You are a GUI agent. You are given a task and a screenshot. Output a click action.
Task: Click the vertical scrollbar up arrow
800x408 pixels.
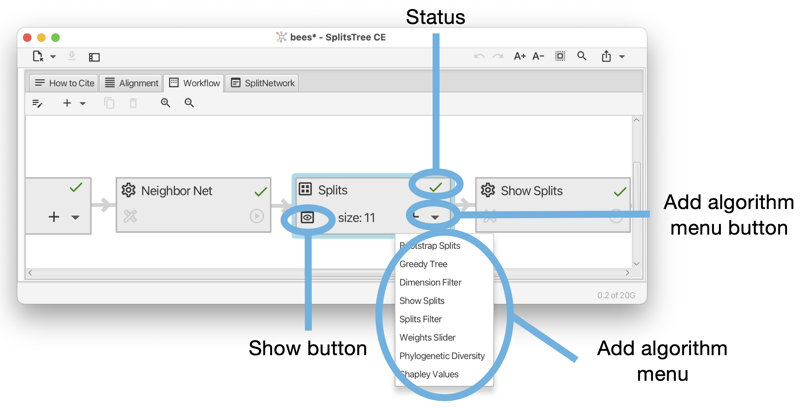(636, 120)
